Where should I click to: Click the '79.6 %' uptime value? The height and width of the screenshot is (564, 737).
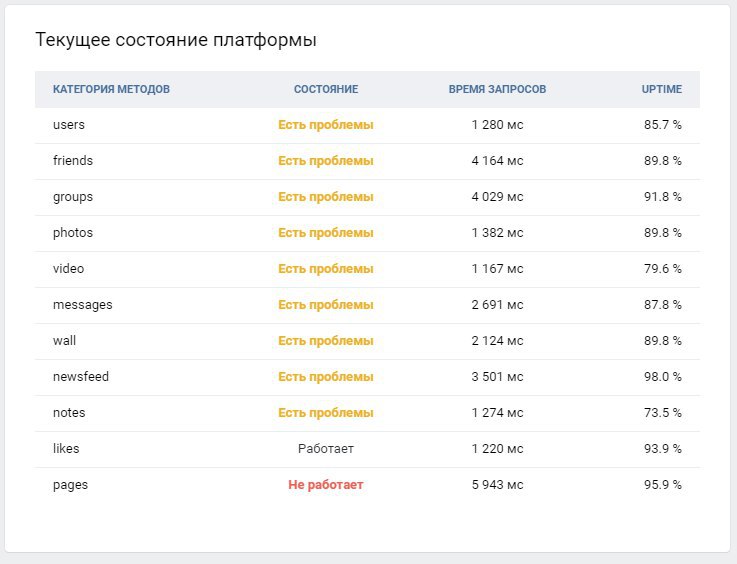point(663,269)
